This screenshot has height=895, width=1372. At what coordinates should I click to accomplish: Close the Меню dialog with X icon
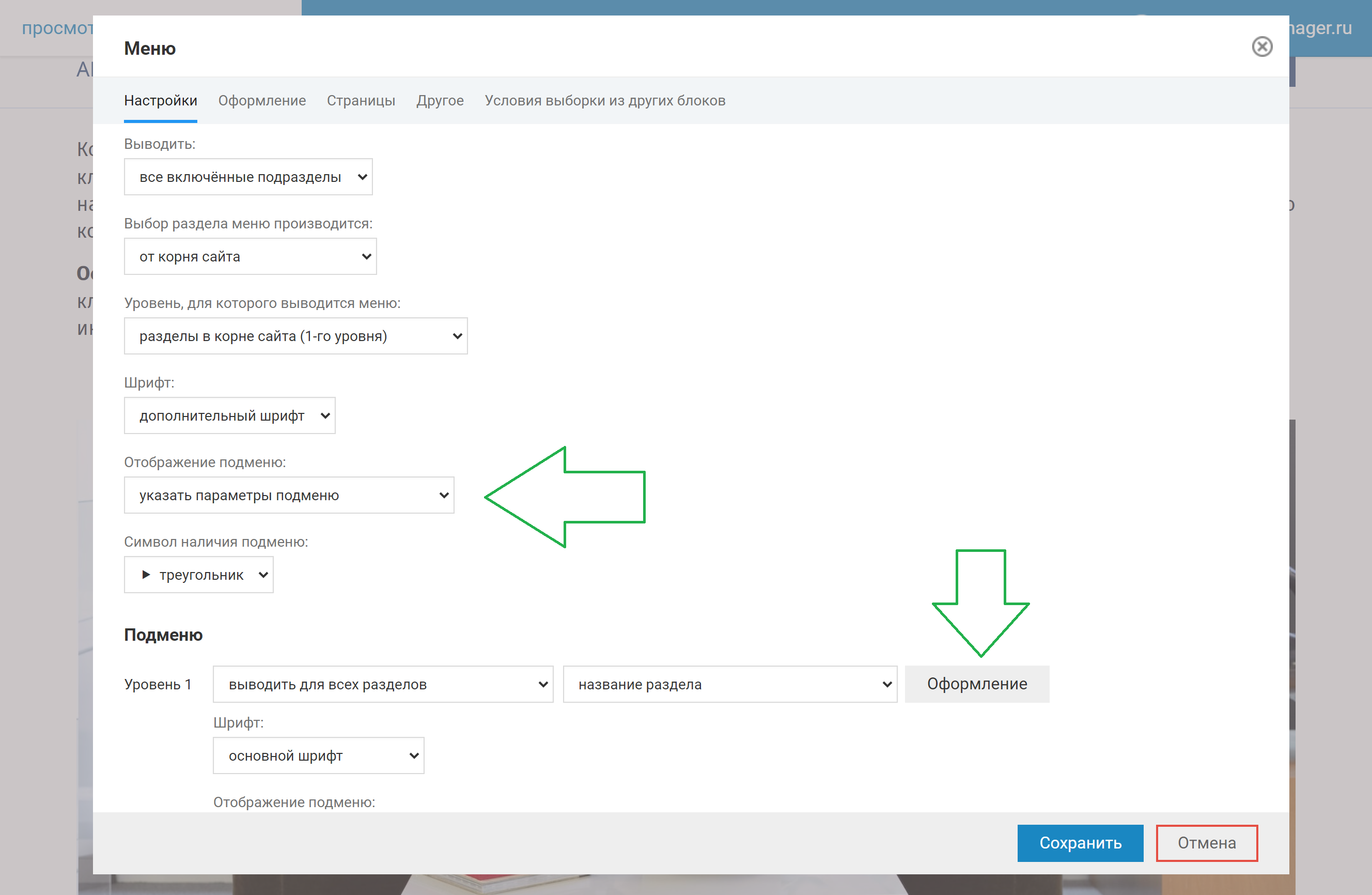[1261, 47]
